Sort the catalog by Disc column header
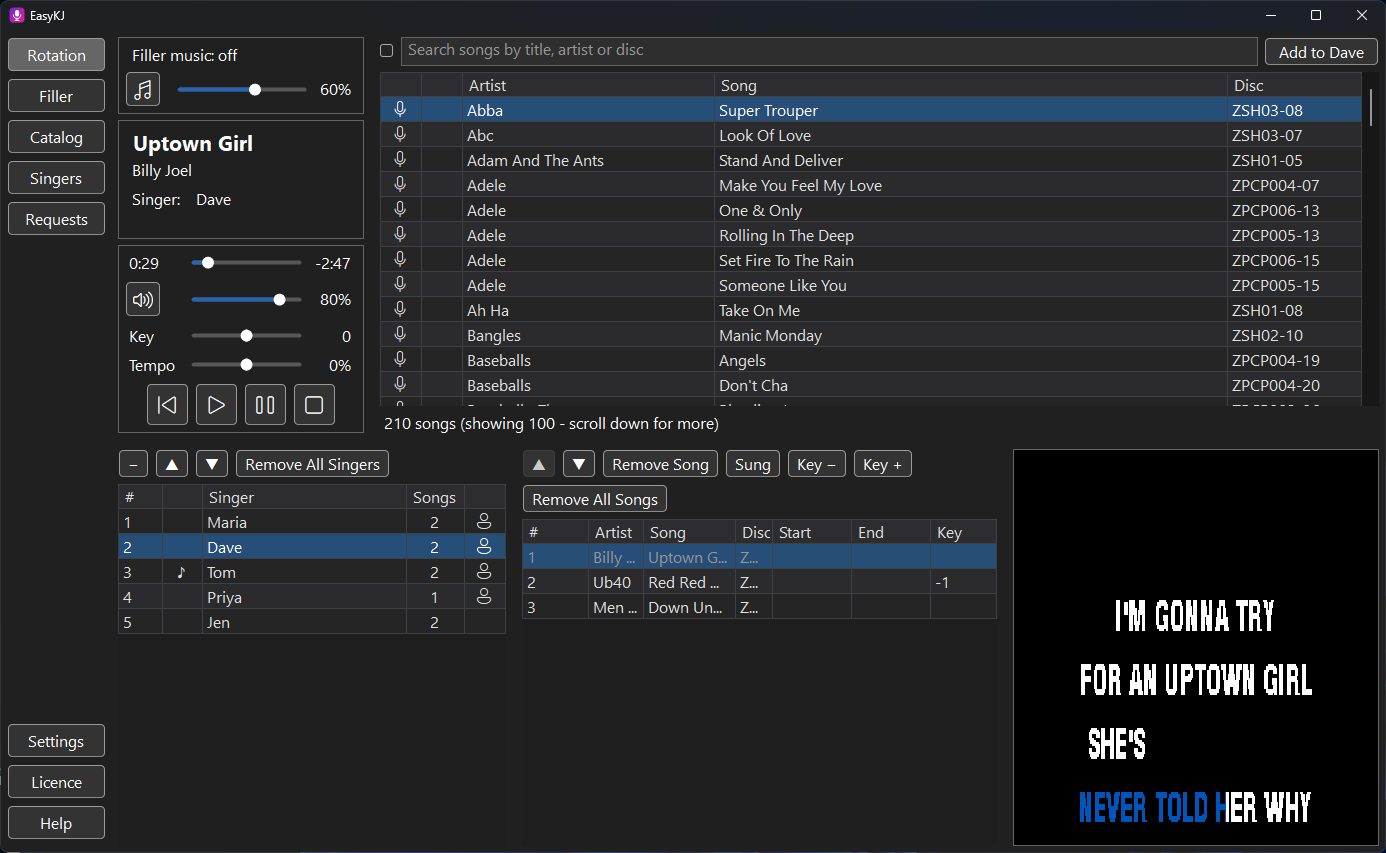The image size is (1386, 853). pyautogui.click(x=1294, y=85)
